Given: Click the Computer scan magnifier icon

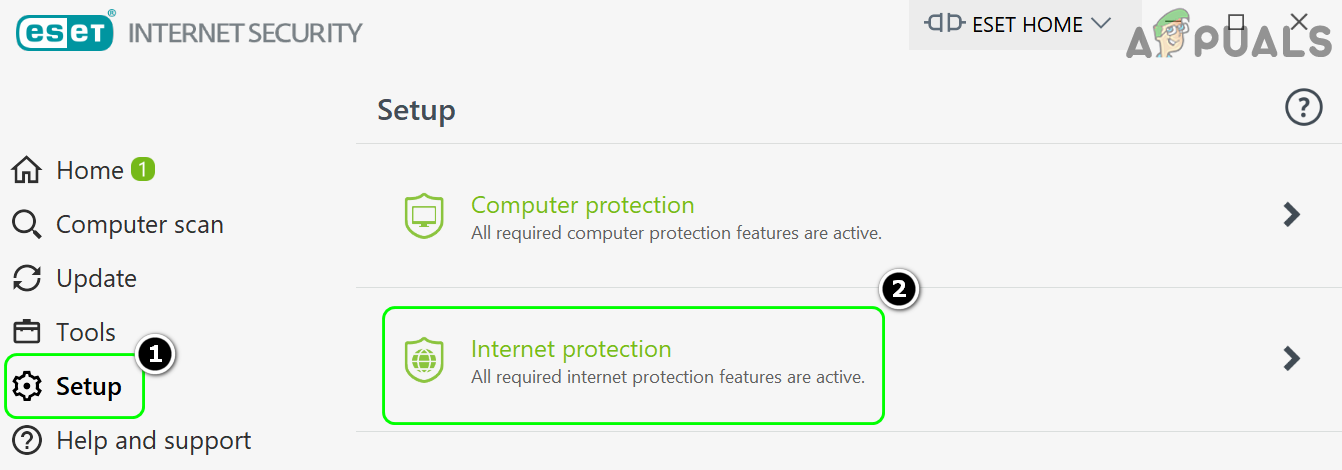Looking at the screenshot, I should pos(27,225).
